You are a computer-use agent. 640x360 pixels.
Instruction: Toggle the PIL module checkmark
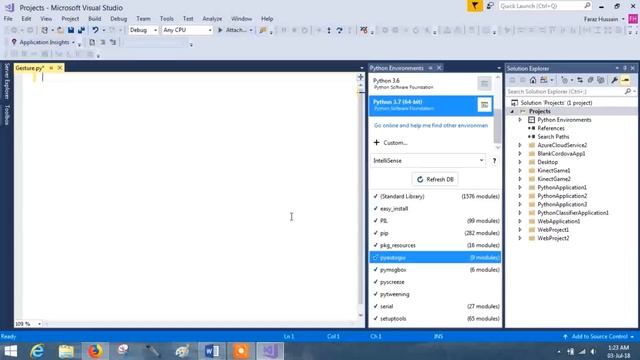pos(376,221)
